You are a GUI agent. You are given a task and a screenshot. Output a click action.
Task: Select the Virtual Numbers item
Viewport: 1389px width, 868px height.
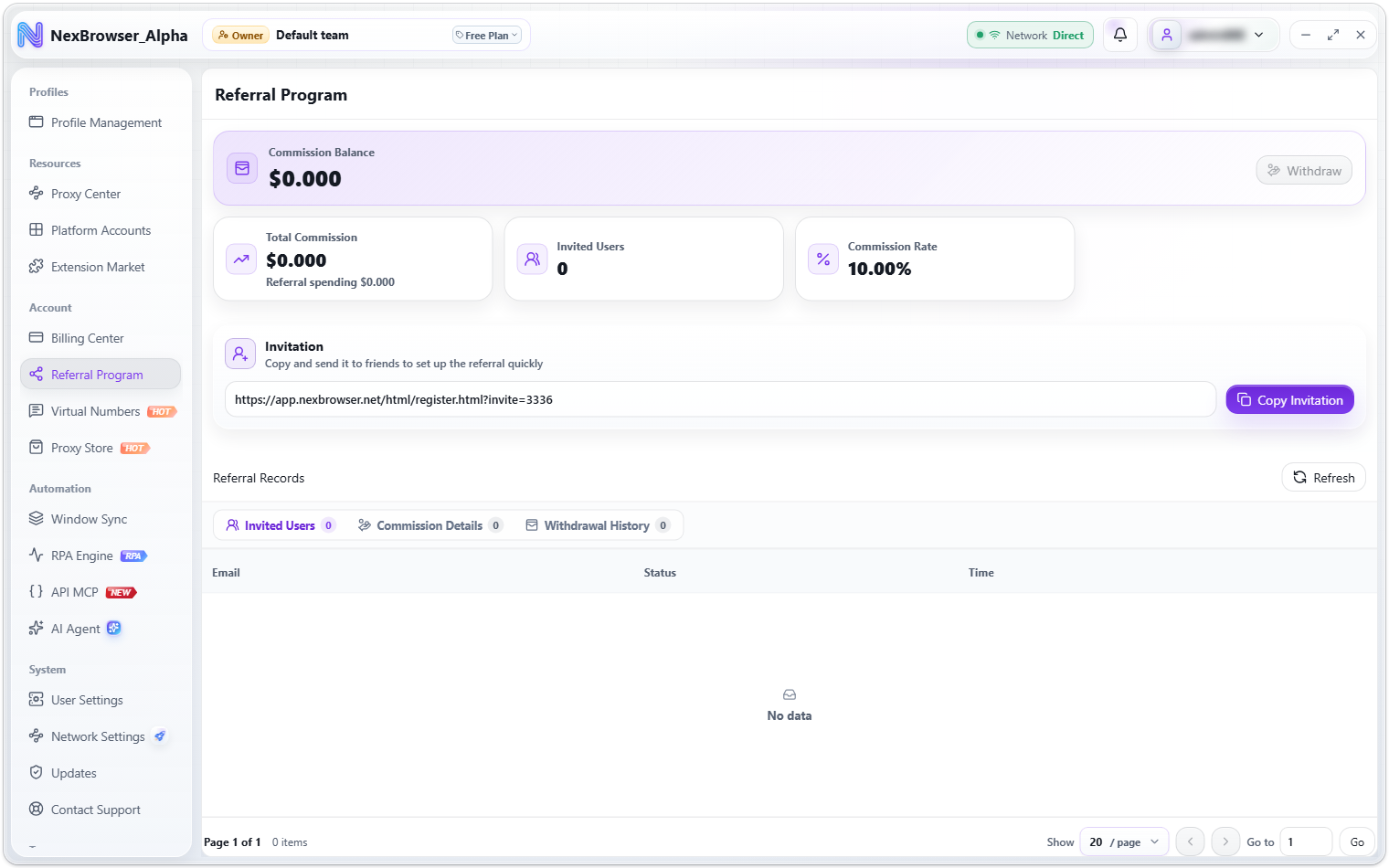tap(101, 411)
